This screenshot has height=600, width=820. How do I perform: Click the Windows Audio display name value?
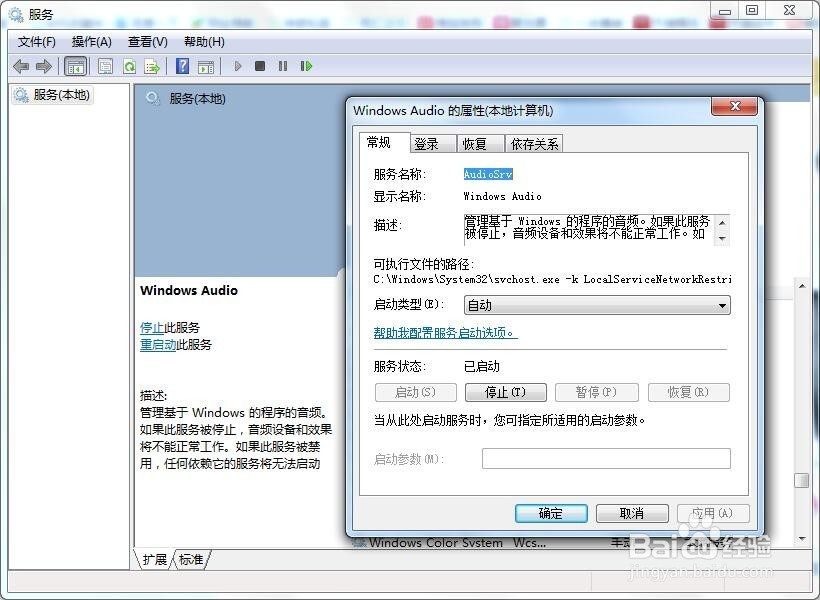503,196
